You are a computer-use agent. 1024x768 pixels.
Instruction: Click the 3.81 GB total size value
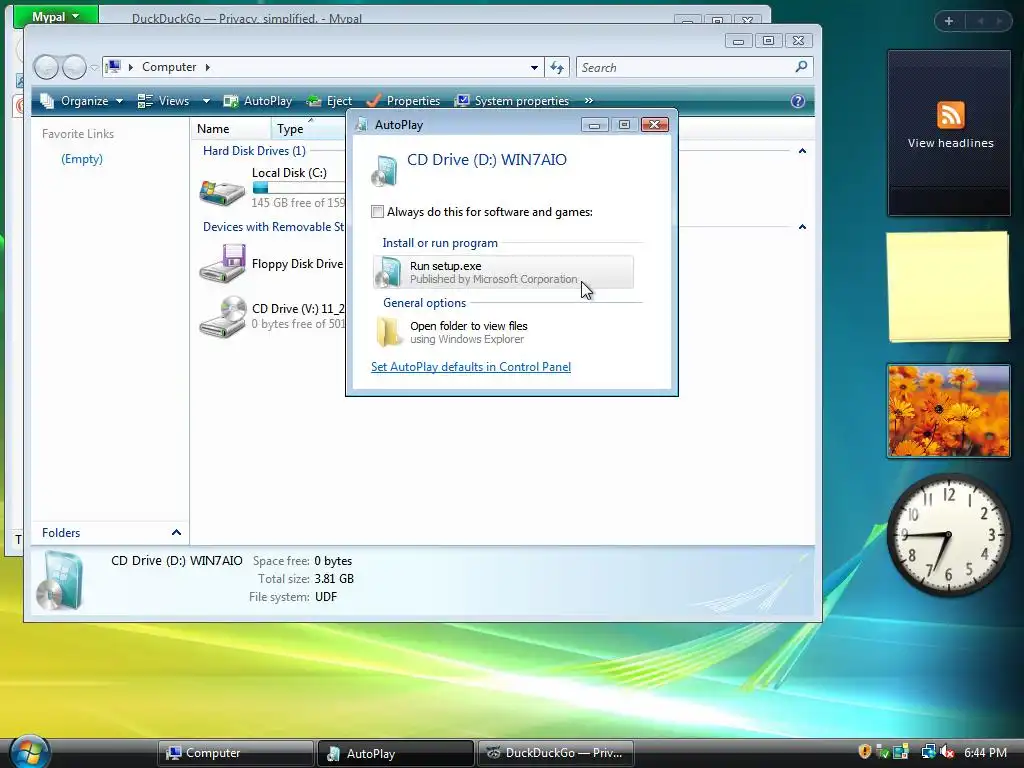click(334, 579)
